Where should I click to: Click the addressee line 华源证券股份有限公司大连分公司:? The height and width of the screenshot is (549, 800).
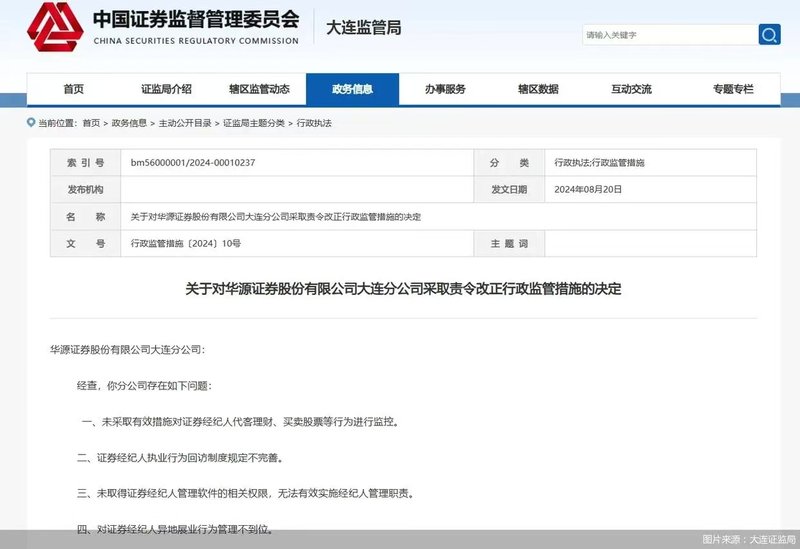pyautogui.click(x=128, y=350)
